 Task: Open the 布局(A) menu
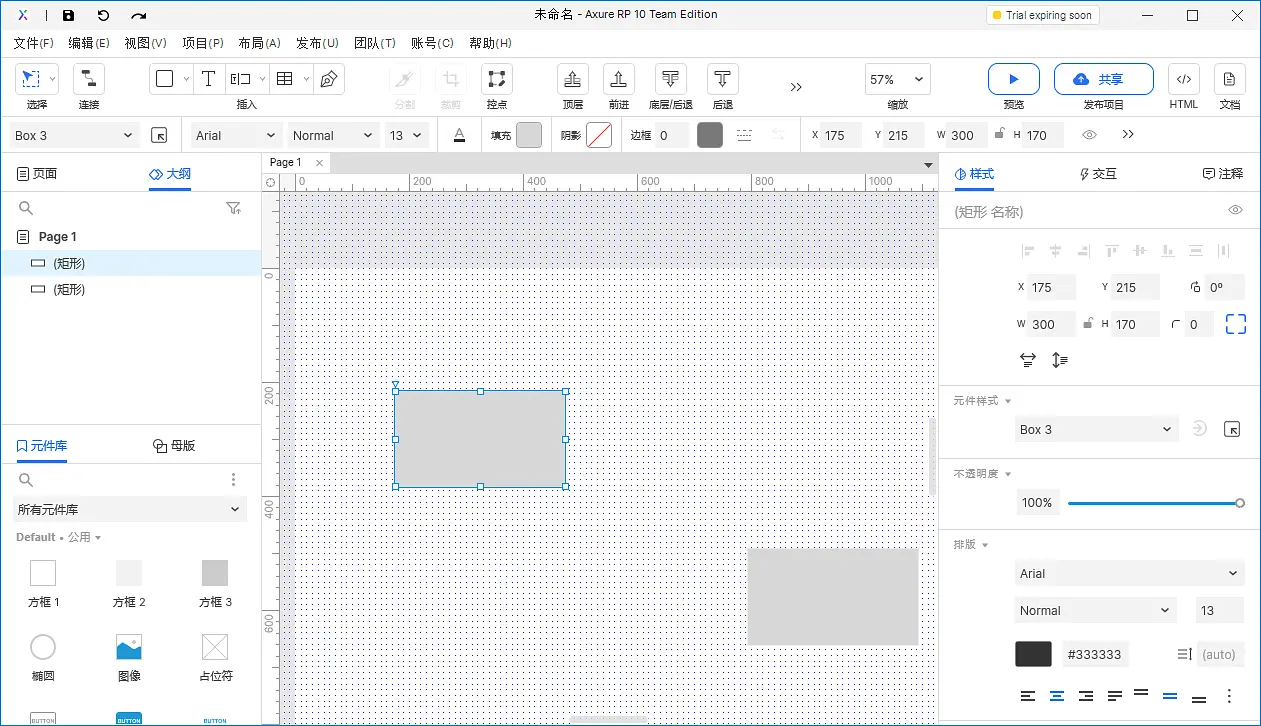[x=260, y=43]
